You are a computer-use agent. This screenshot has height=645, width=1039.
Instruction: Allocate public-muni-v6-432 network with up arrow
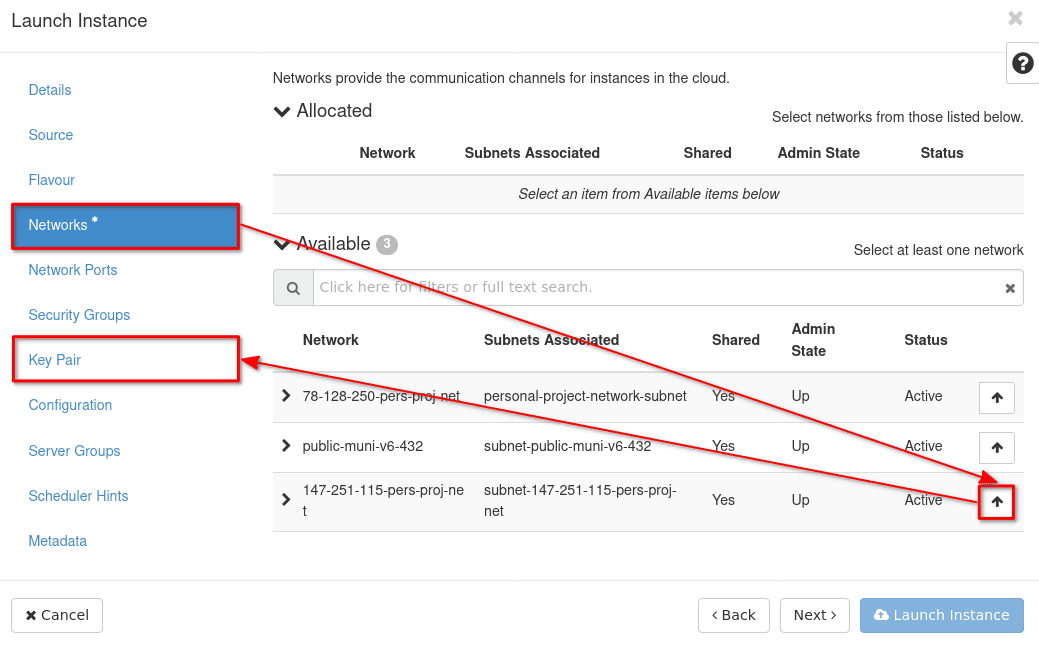pyautogui.click(x=996, y=447)
